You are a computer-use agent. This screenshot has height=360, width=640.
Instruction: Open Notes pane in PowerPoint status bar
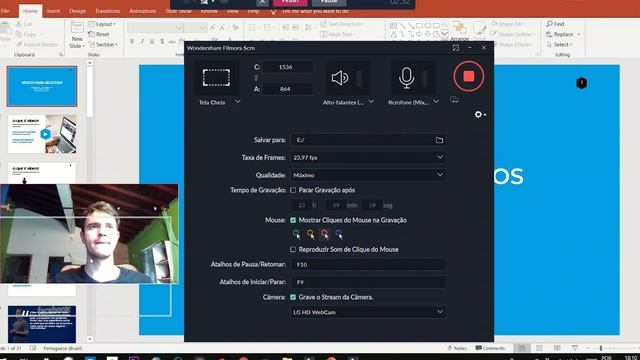(x=457, y=348)
